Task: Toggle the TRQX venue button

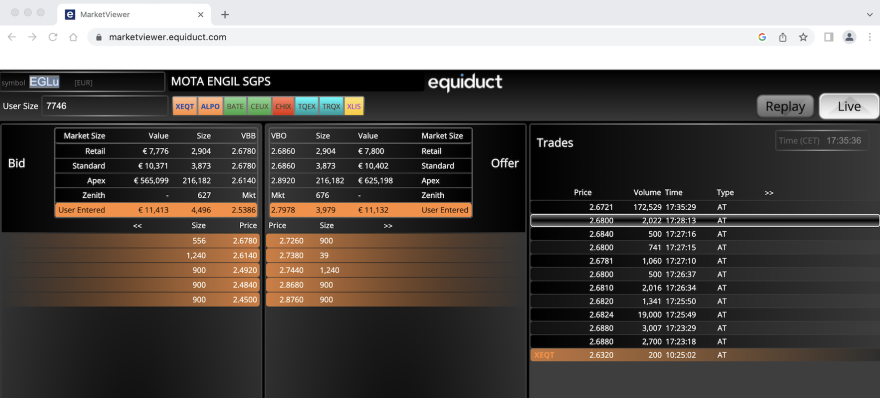Action: coord(332,106)
